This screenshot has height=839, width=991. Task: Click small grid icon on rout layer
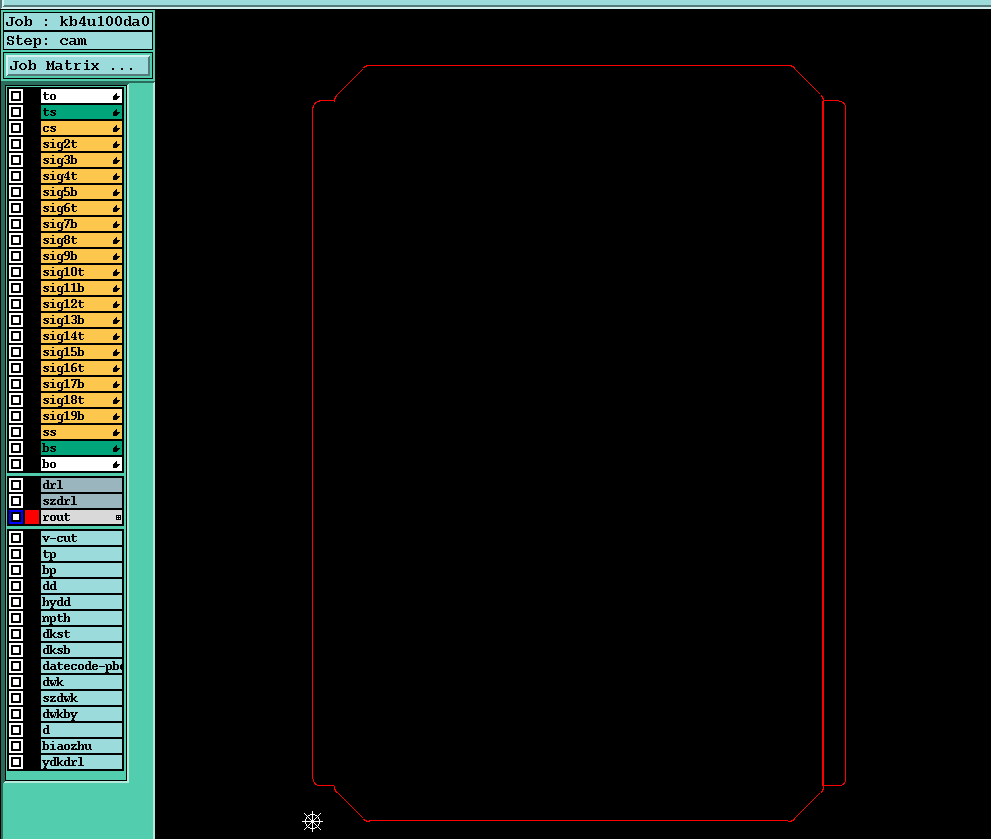click(x=118, y=517)
